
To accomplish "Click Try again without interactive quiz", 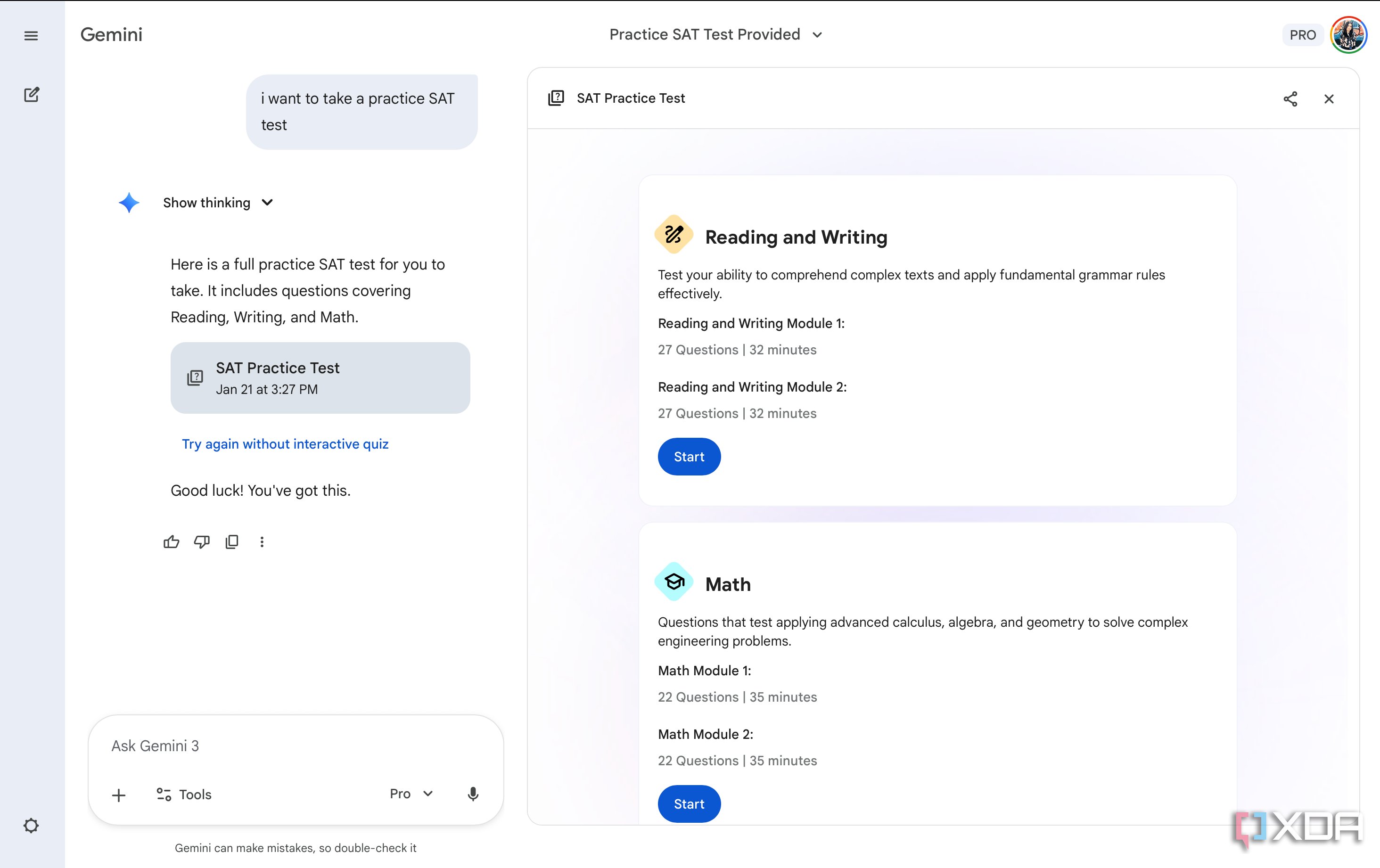I will 285,443.
